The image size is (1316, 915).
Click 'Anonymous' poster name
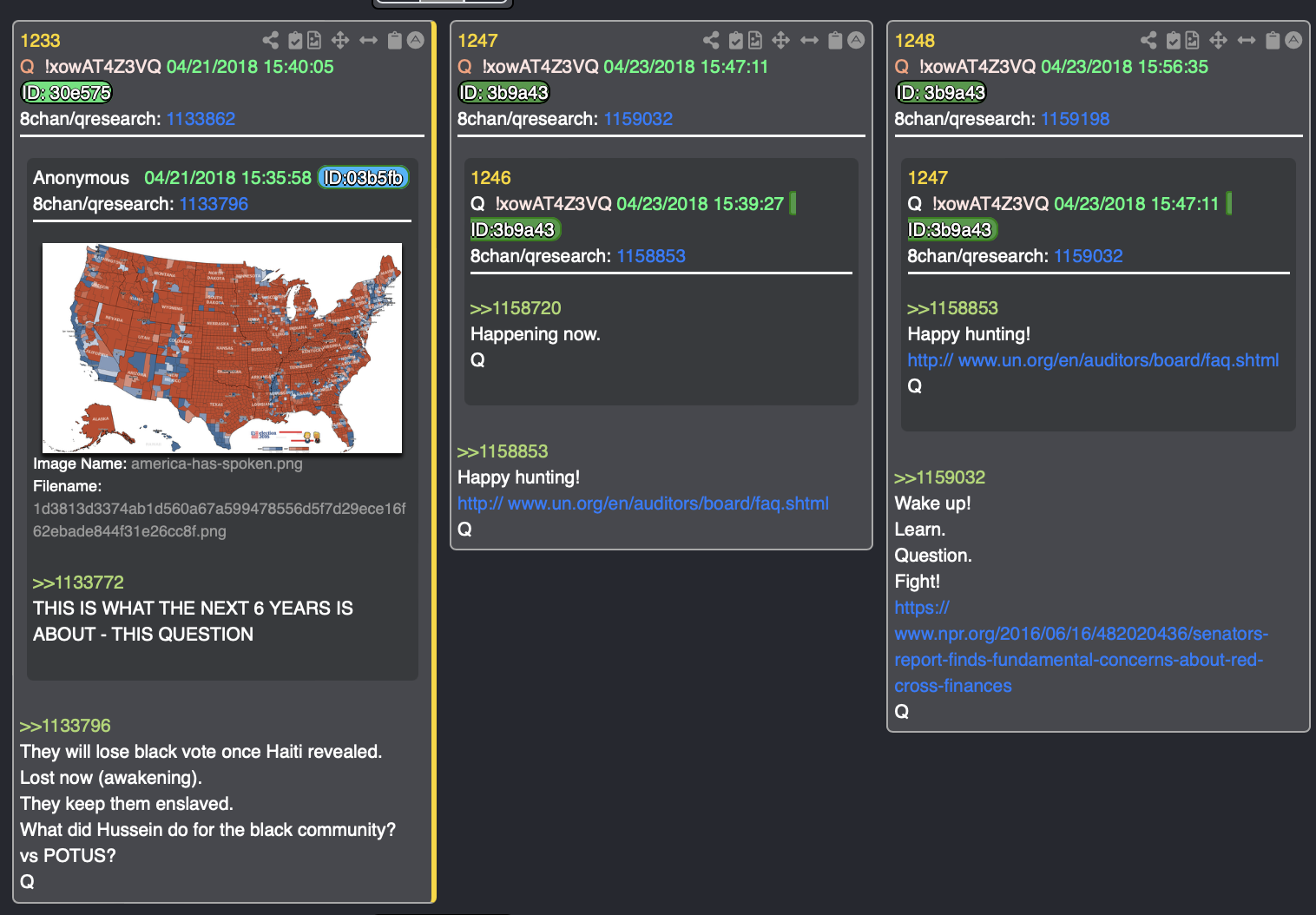point(81,178)
